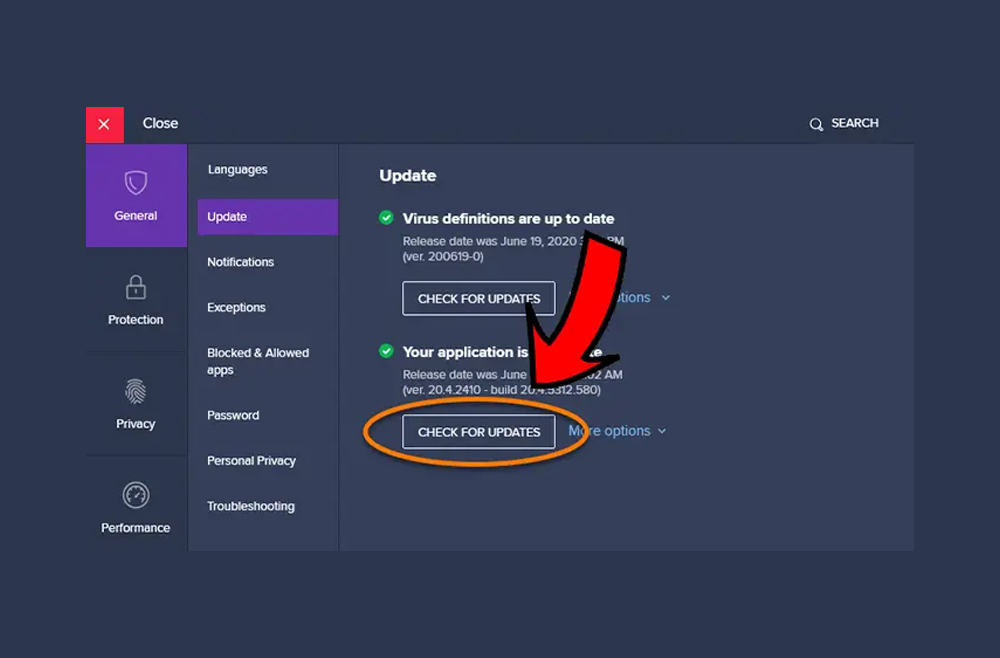The height and width of the screenshot is (658, 1000).
Task: Click green checkmark beside virus definitions status
Action: [x=386, y=217]
